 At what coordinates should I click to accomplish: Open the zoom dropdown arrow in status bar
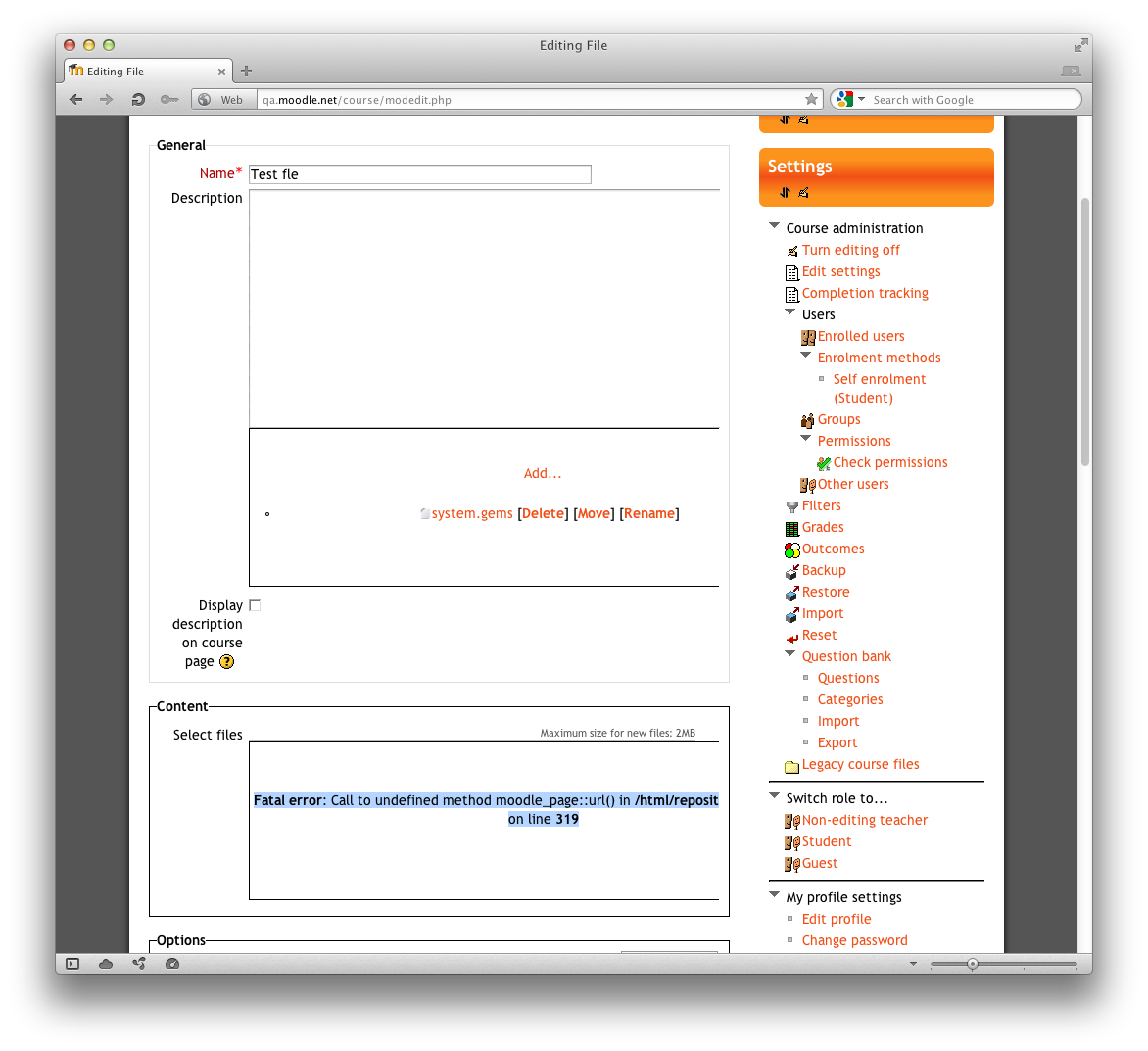point(913,964)
